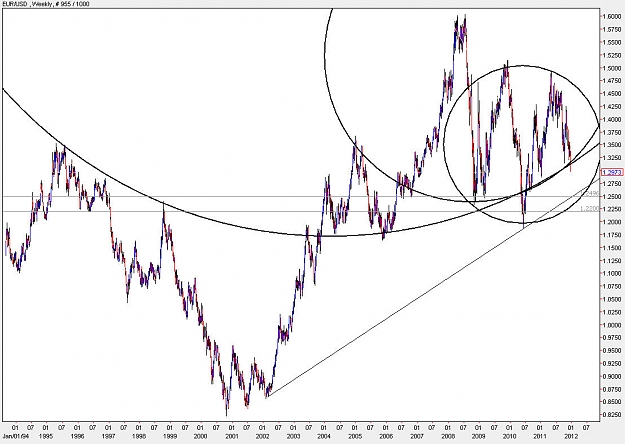Click the 1.3500 price axis label
This screenshot has height=444, width=625.
[612, 145]
